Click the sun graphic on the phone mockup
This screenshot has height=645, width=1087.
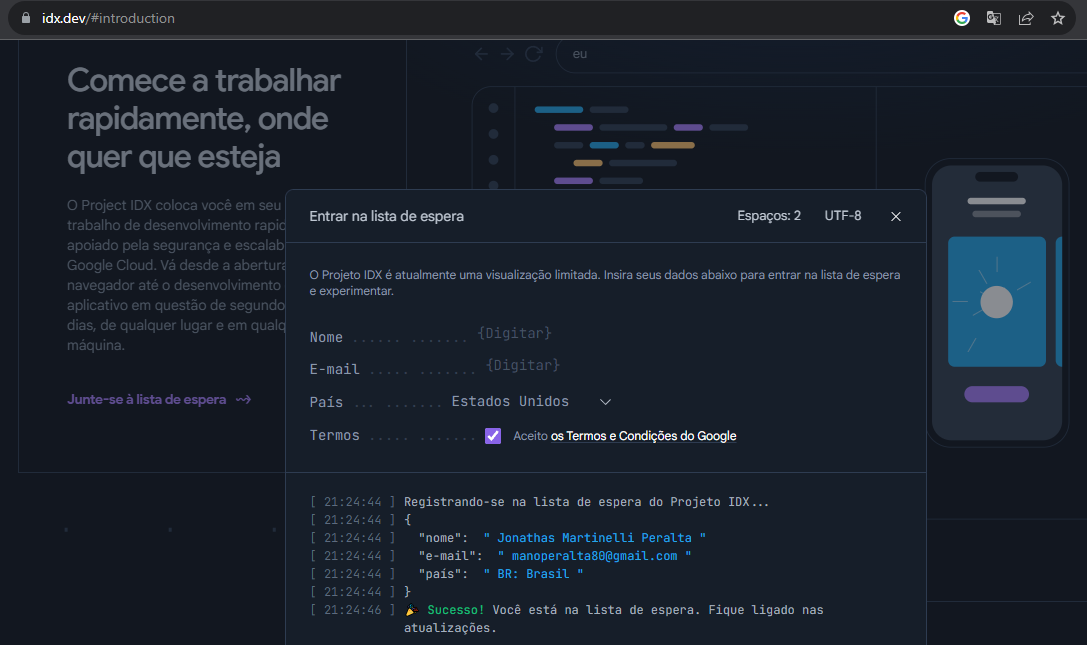(x=997, y=302)
